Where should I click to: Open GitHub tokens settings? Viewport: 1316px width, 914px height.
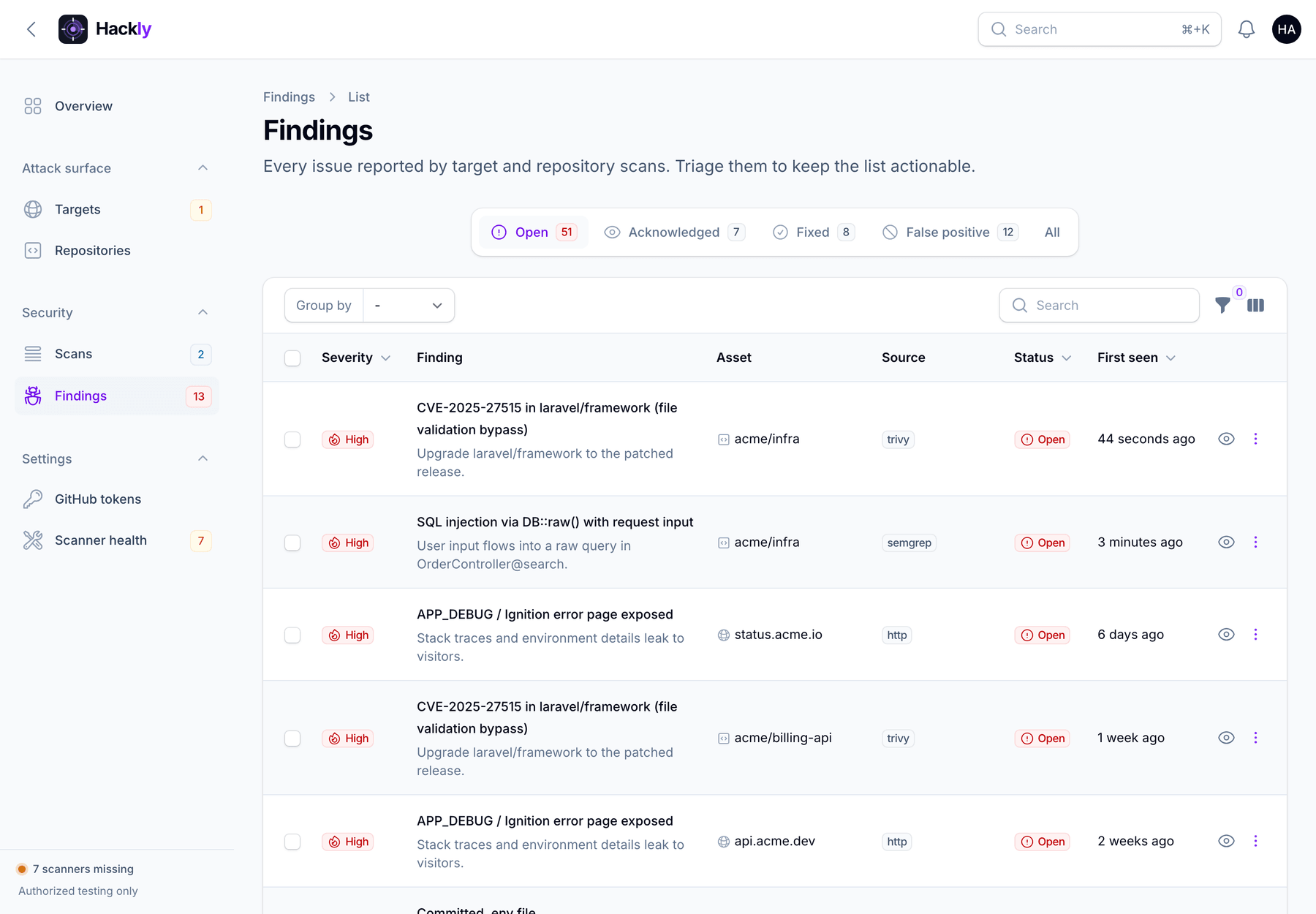pos(117,499)
